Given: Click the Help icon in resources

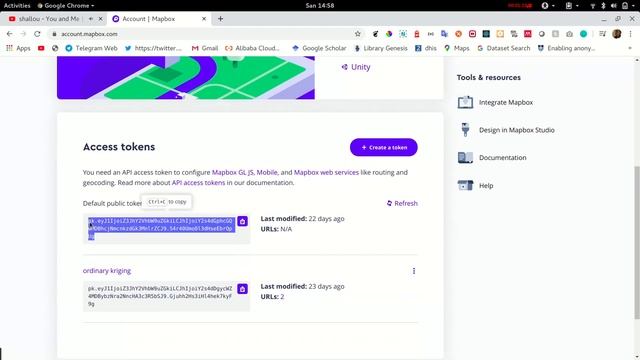Looking at the screenshot, I should 465,185.
